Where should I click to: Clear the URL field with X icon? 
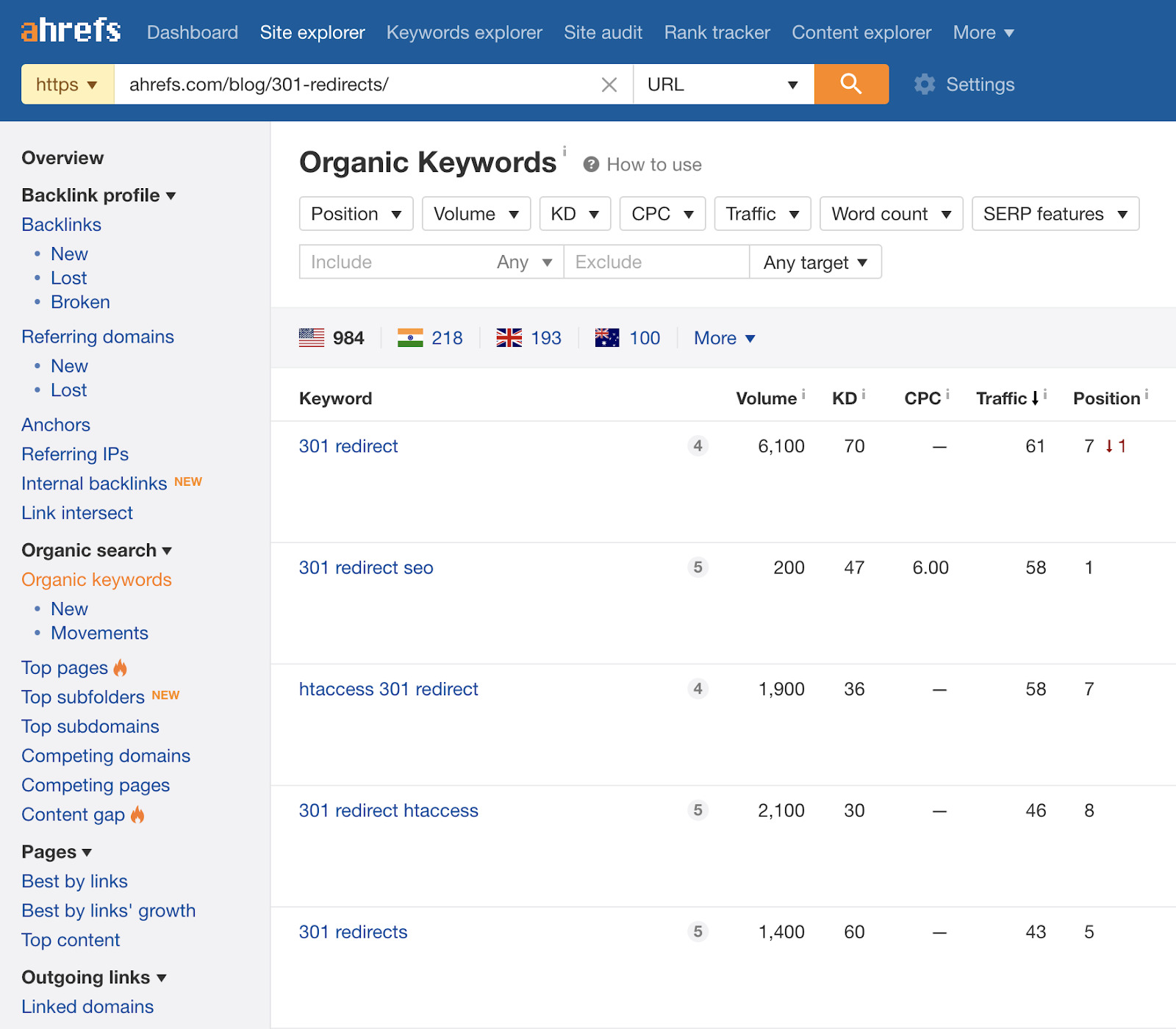609,85
